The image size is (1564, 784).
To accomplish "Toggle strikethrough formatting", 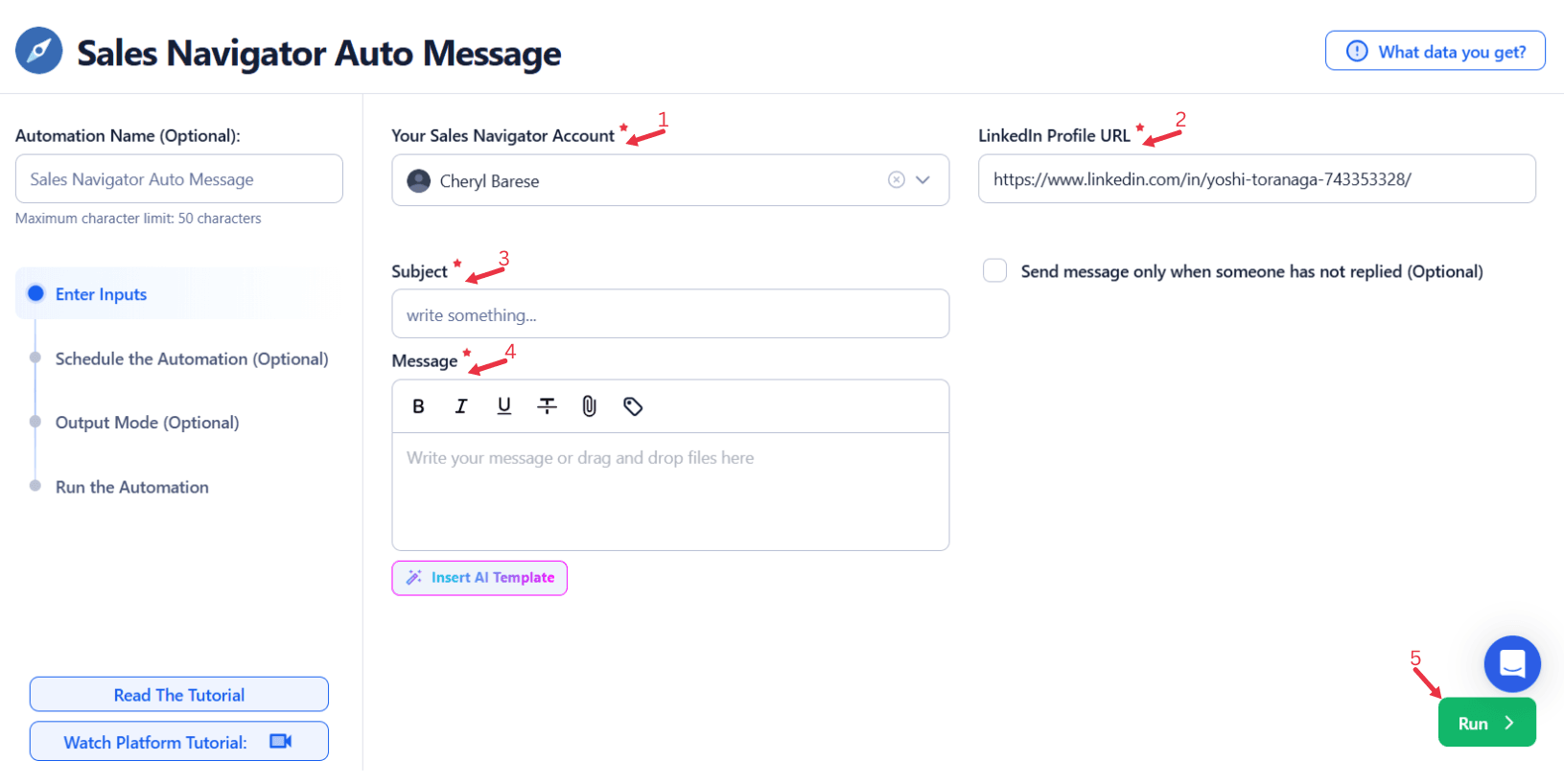I will point(547,406).
